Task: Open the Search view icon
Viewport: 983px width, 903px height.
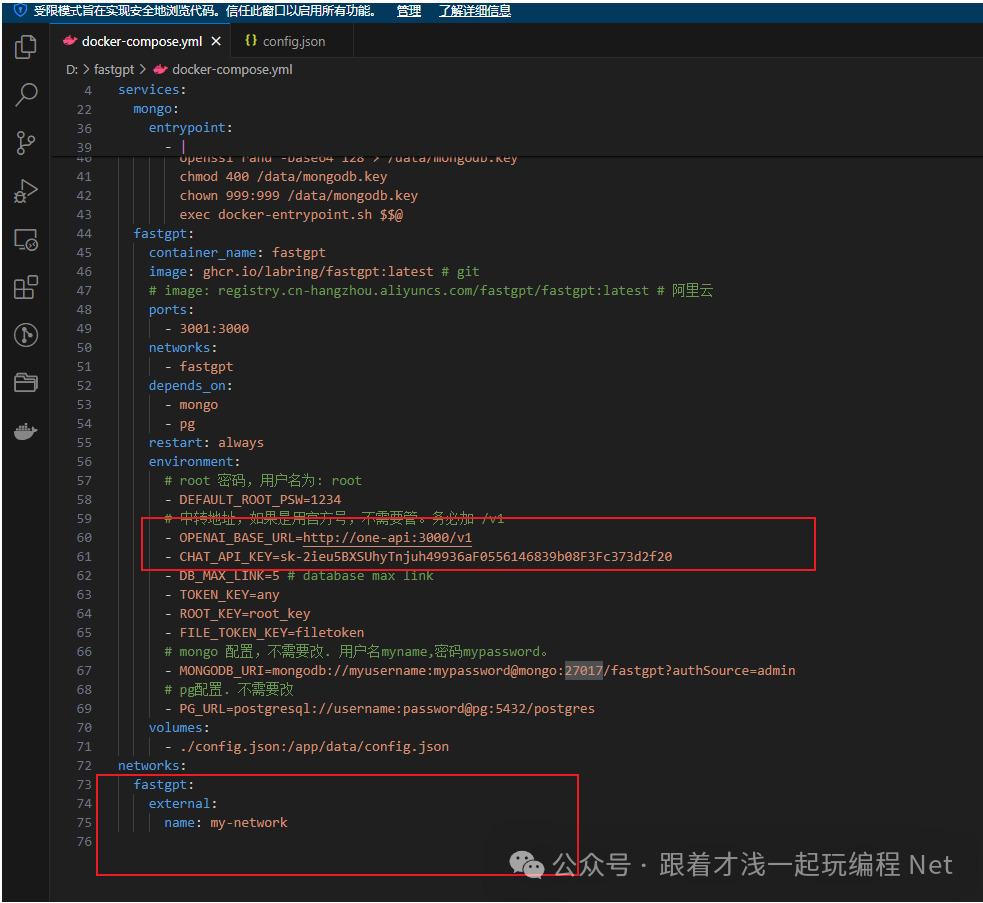Action: pos(26,95)
